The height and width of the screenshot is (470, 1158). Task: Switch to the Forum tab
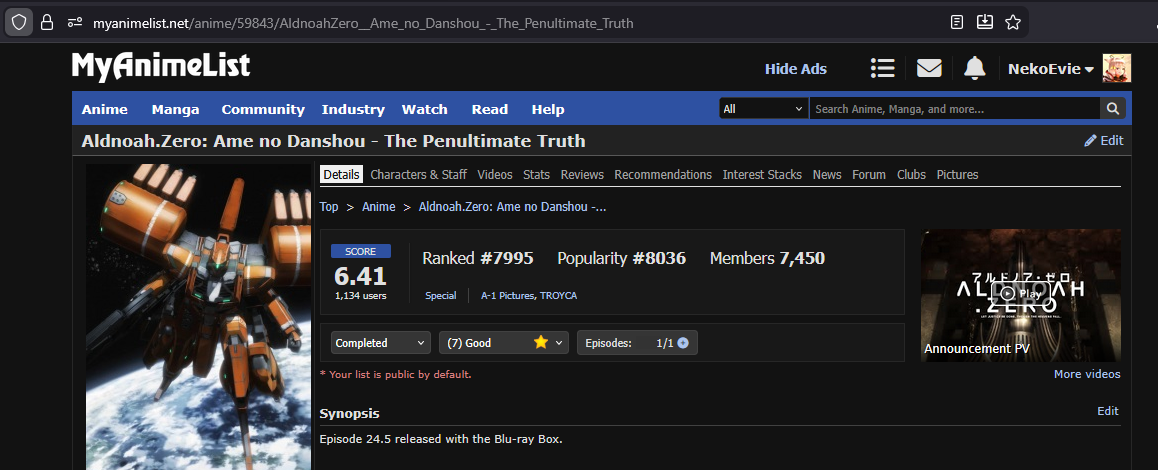(x=869, y=174)
